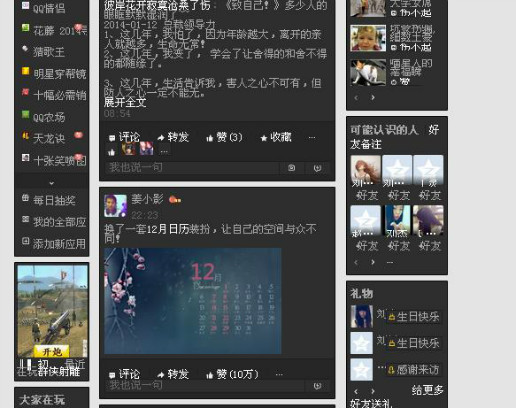
Task: Open 感谢来访 gift message
Action: tap(414, 370)
